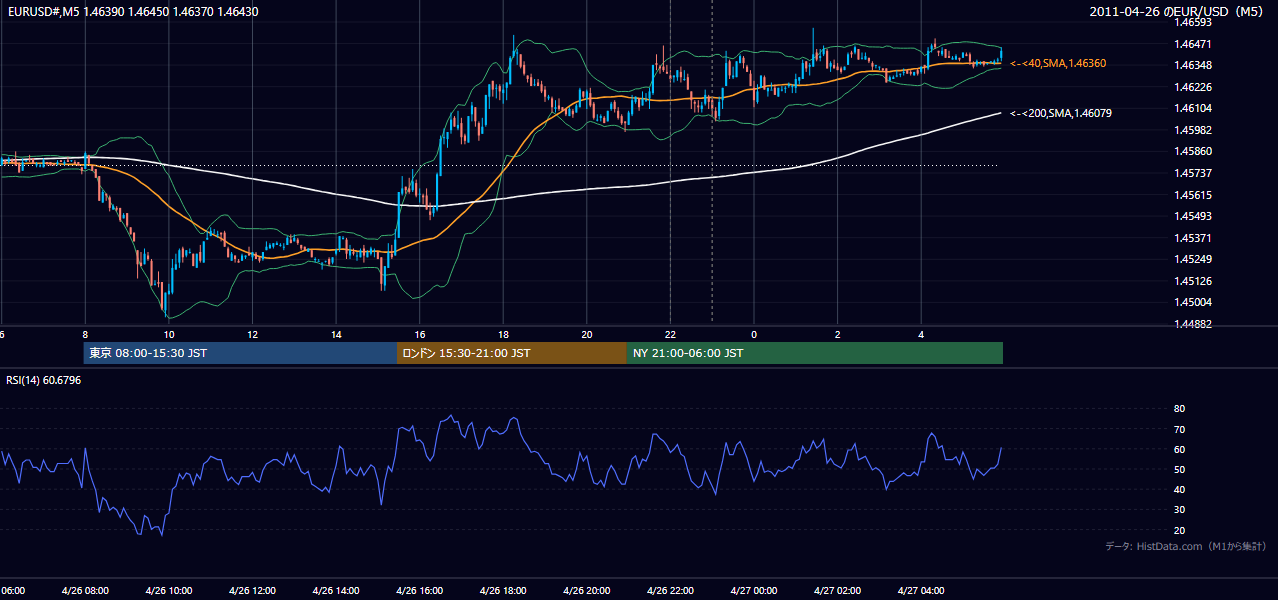Click the 4/27 00:00 time label
The image size is (1278, 600).
tap(754, 590)
